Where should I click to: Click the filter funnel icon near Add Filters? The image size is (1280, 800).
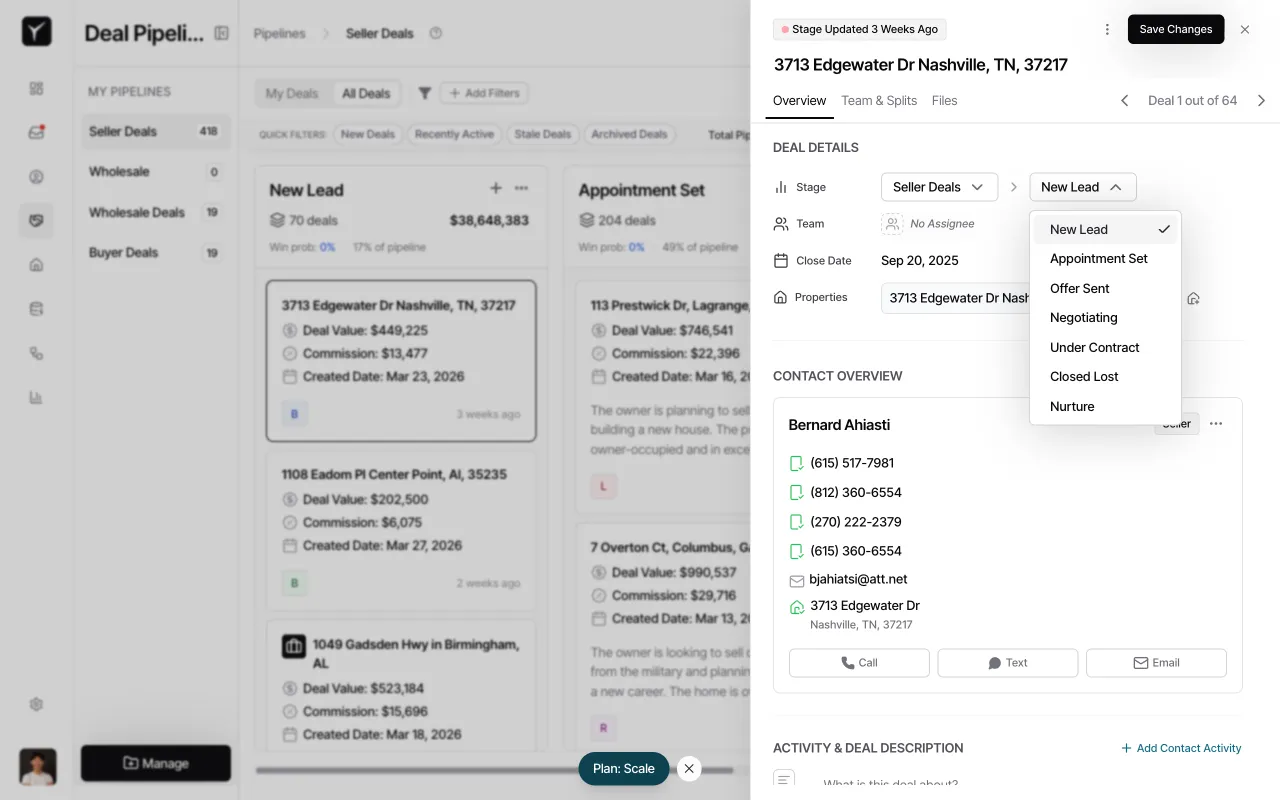tap(424, 93)
